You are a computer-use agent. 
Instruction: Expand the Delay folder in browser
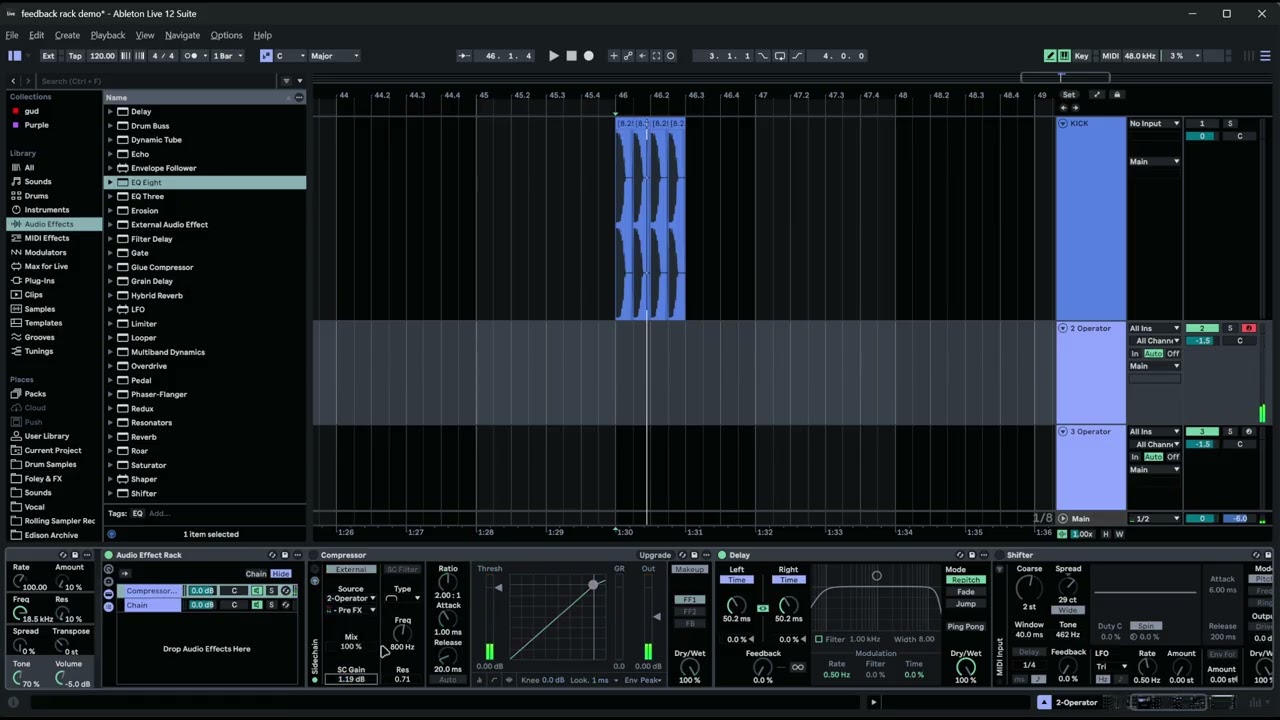(x=110, y=112)
